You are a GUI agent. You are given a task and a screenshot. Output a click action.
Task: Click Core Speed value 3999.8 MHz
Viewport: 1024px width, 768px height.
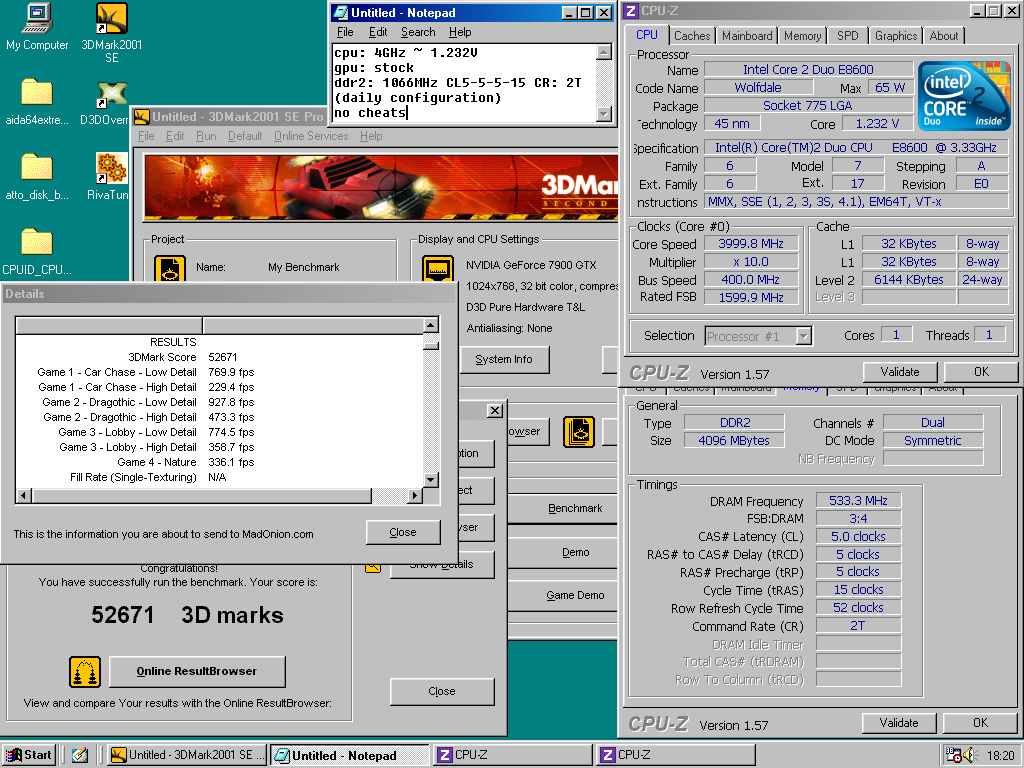point(751,244)
